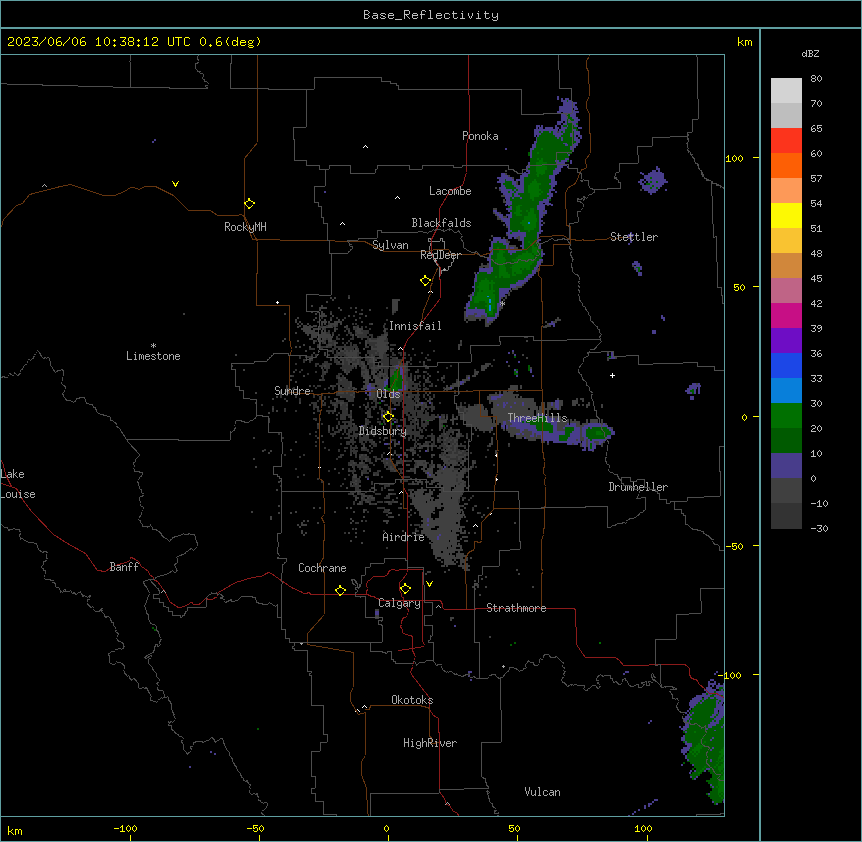Click the 100 tick on right axis
This screenshot has width=862, height=842.
coord(734,158)
